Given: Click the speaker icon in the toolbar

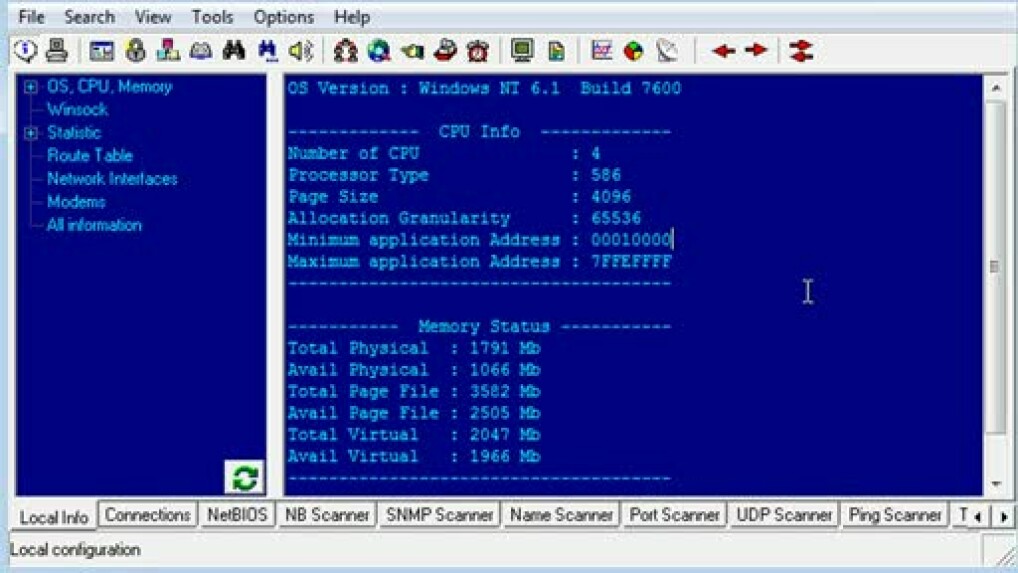Looking at the screenshot, I should 300,50.
